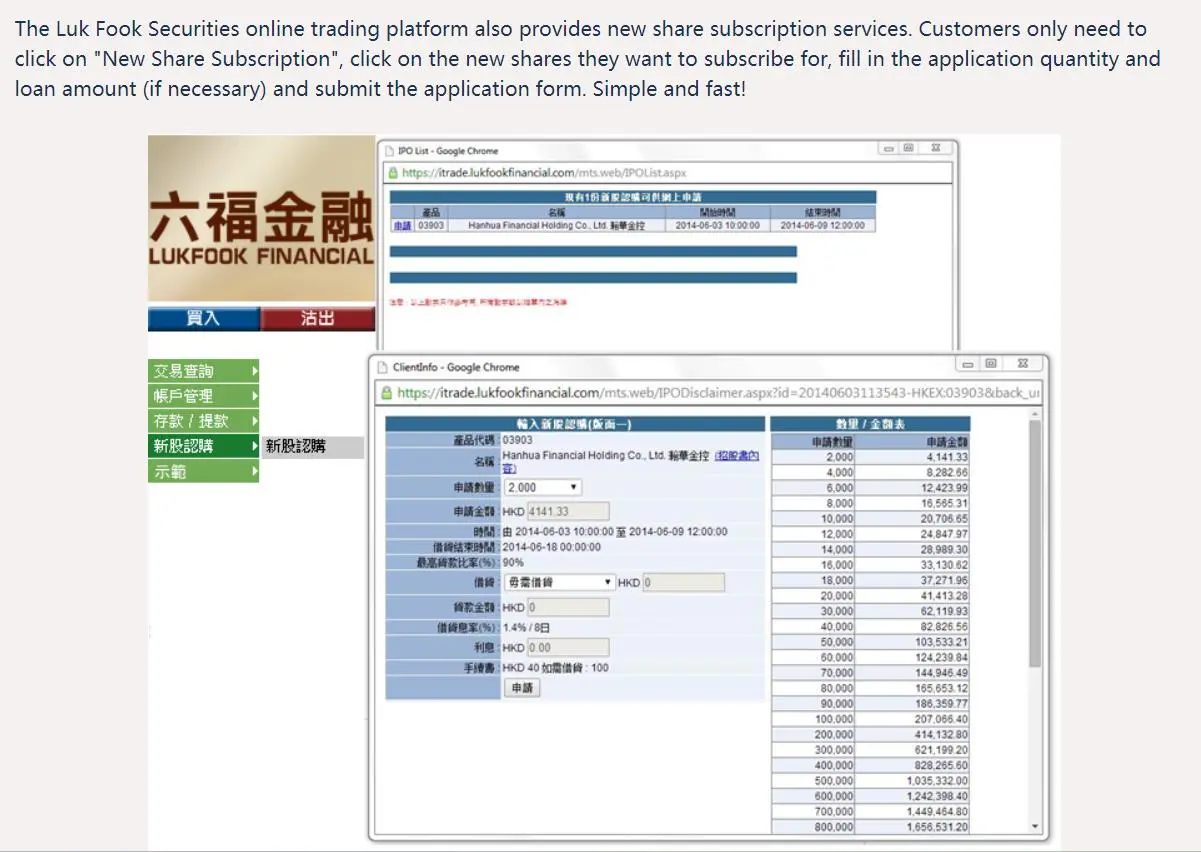Click Hanhua Financial Holding name in IPO List
This screenshot has height=852, width=1201.
557,225
